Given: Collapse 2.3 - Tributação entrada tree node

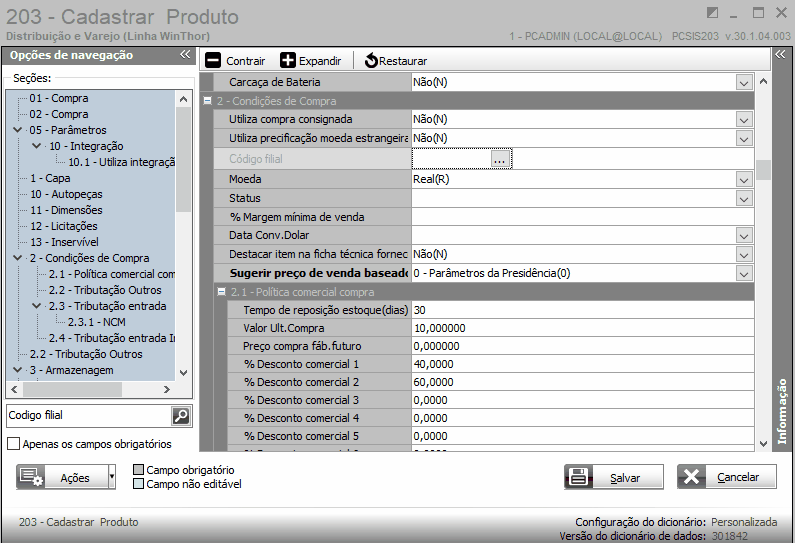Looking at the screenshot, I should pyautogui.click(x=37, y=306).
